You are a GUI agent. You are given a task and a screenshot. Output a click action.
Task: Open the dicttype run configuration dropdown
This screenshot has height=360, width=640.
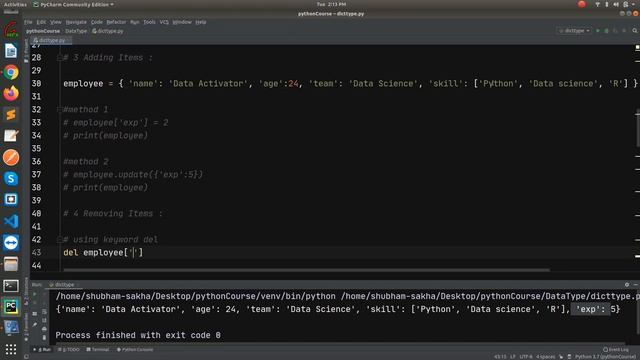point(574,31)
